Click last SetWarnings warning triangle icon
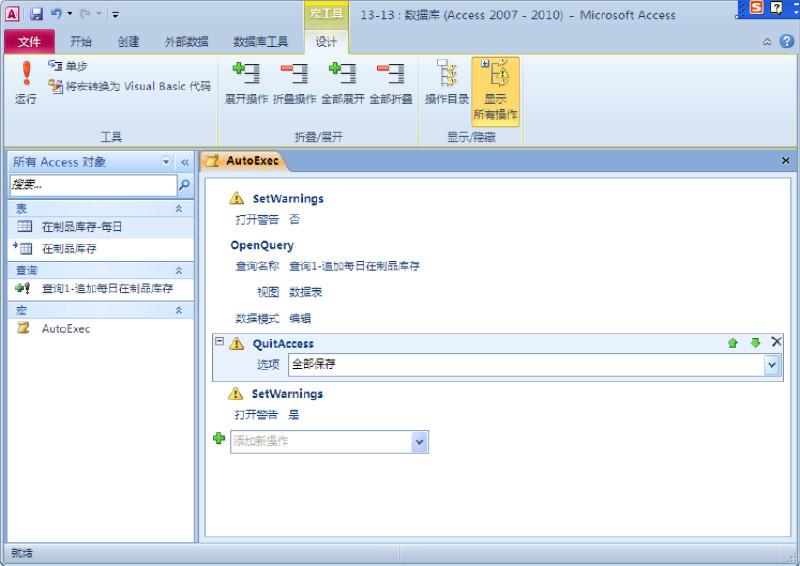The height and width of the screenshot is (566, 800). point(235,393)
